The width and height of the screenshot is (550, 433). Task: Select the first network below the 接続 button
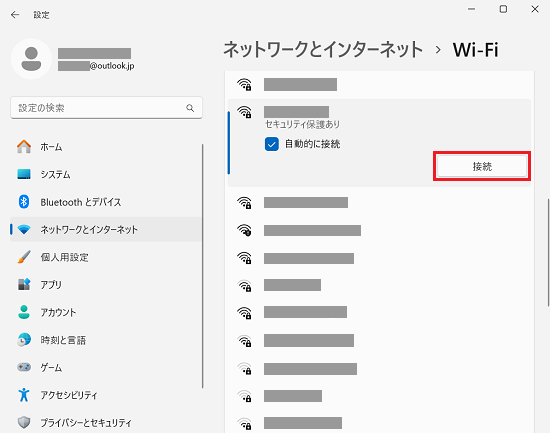[x=379, y=202]
